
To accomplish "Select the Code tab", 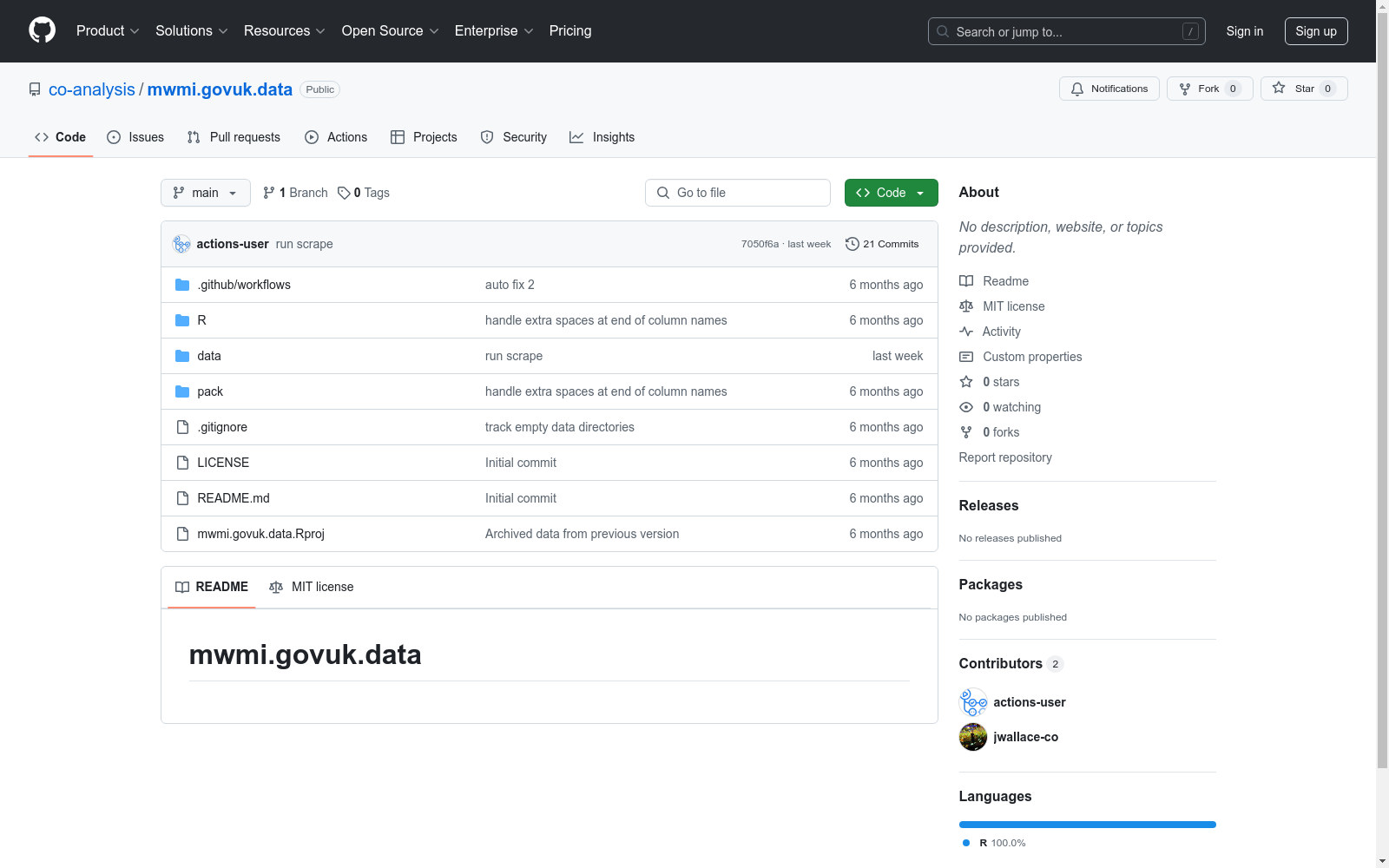I will click(61, 137).
